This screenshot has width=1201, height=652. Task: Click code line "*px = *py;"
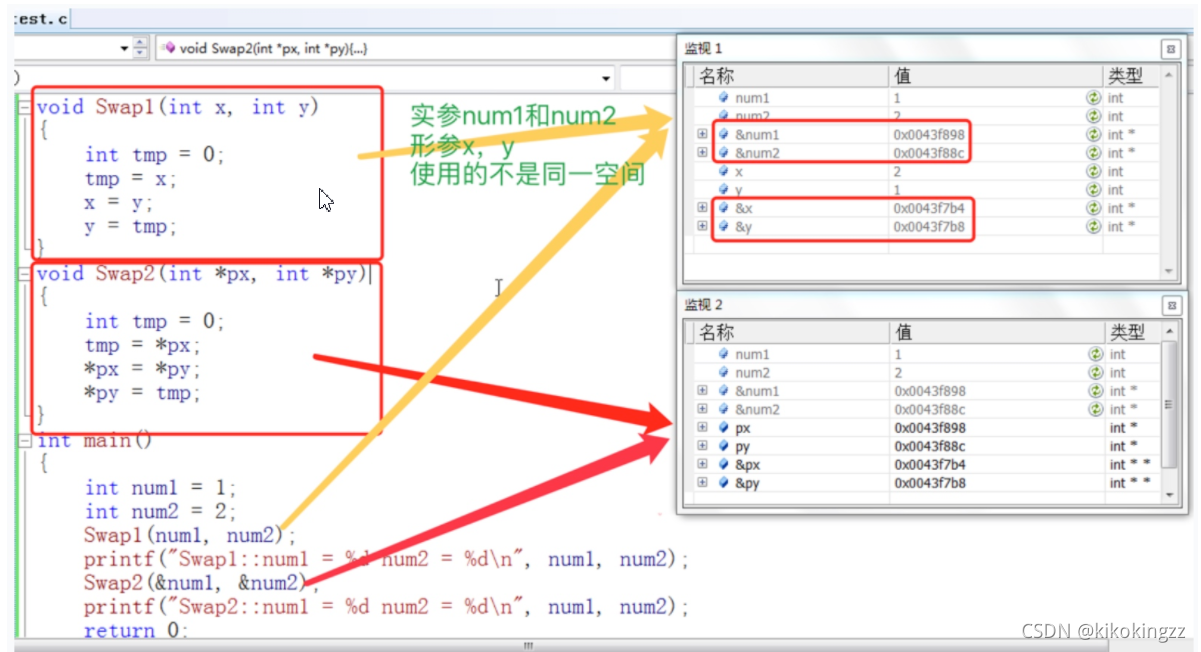point(143,369)
